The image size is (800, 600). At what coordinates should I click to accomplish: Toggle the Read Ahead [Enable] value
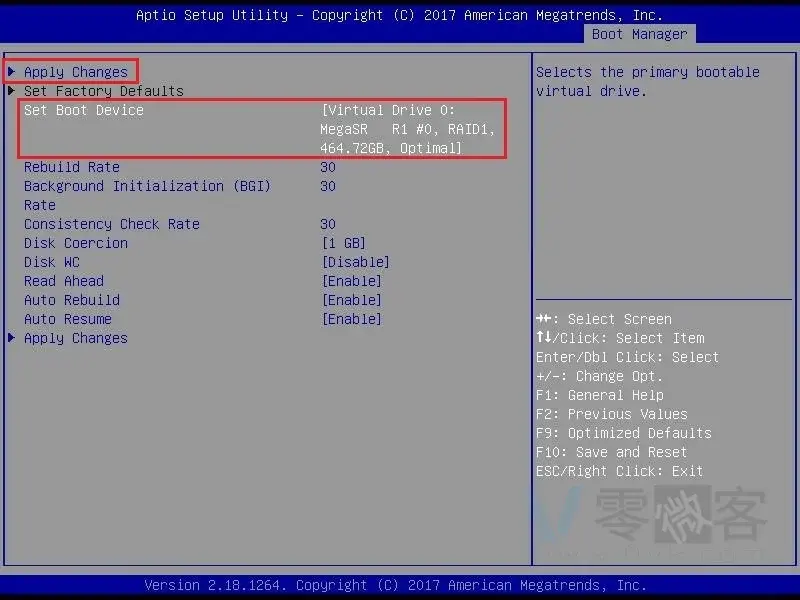click(351, 281)
